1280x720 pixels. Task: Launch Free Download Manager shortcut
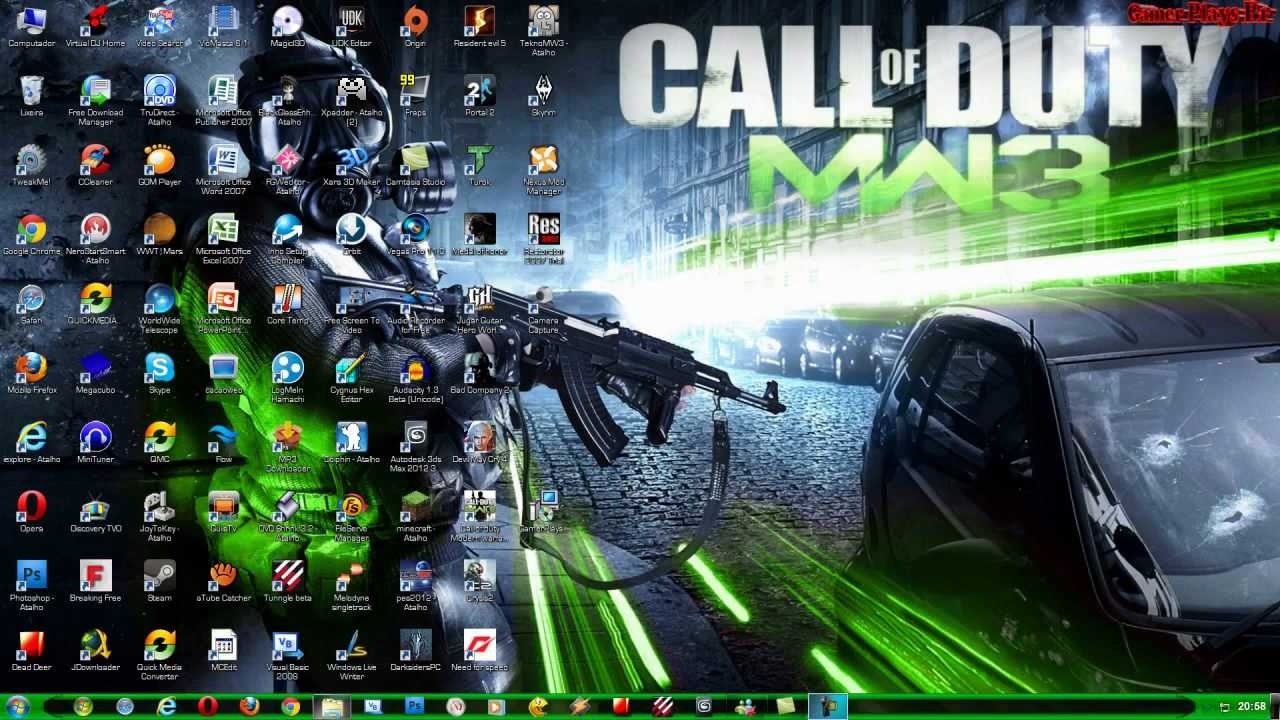click(96, 100)
